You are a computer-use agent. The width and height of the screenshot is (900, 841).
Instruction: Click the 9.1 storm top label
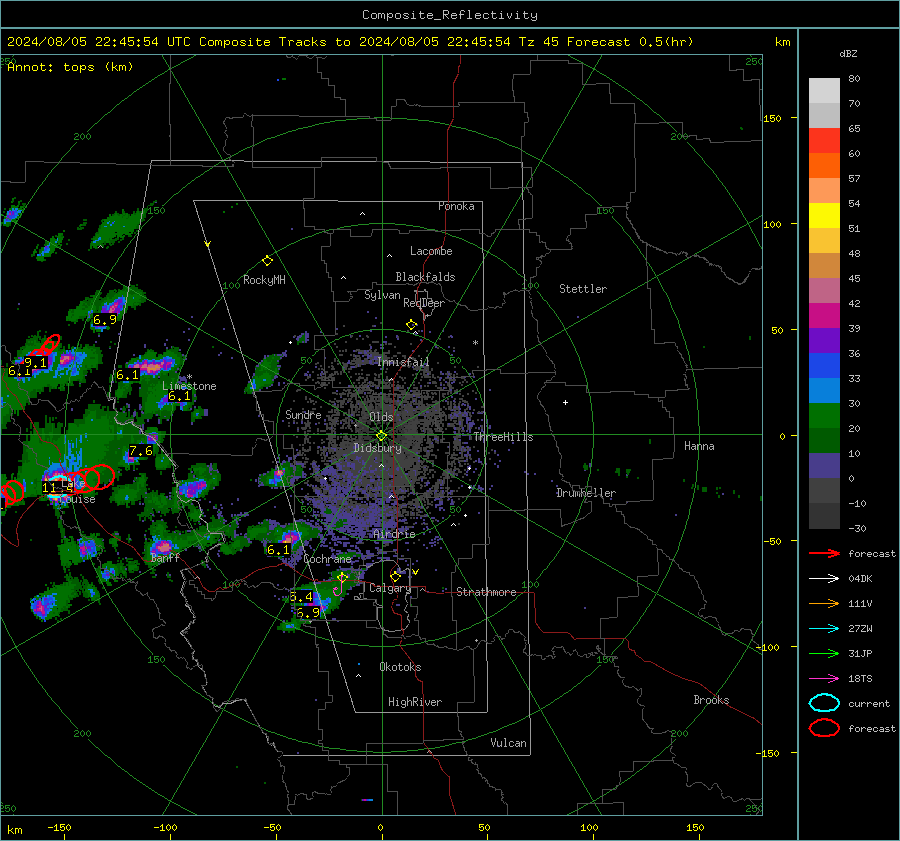36,363
